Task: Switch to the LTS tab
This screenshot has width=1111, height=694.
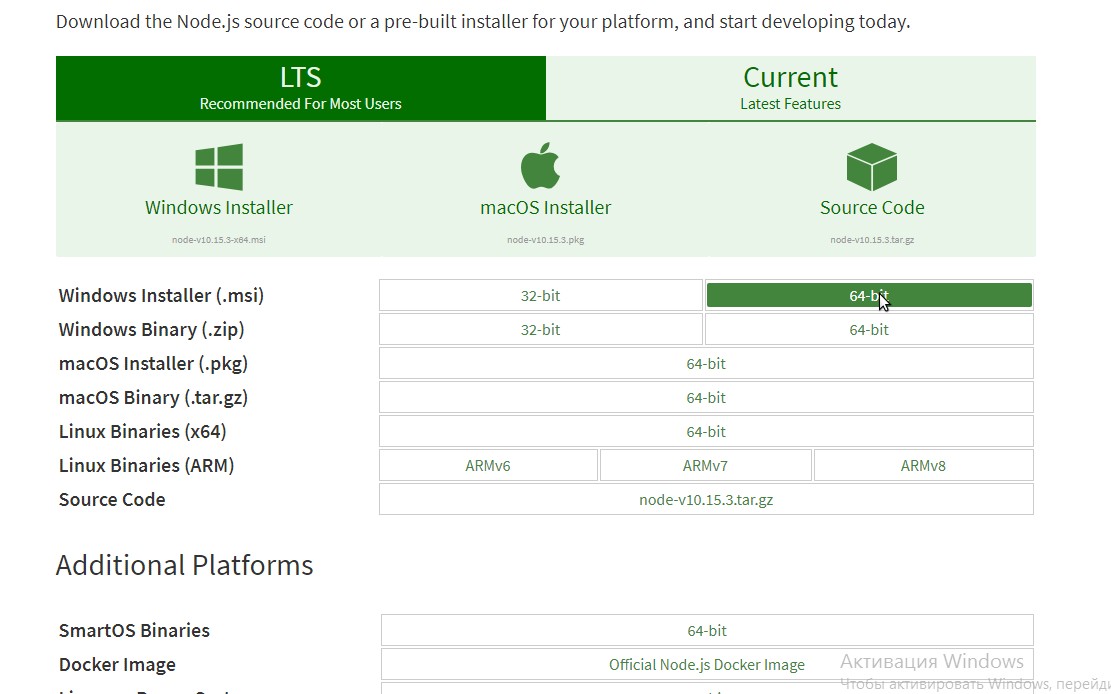Action: 300,88
